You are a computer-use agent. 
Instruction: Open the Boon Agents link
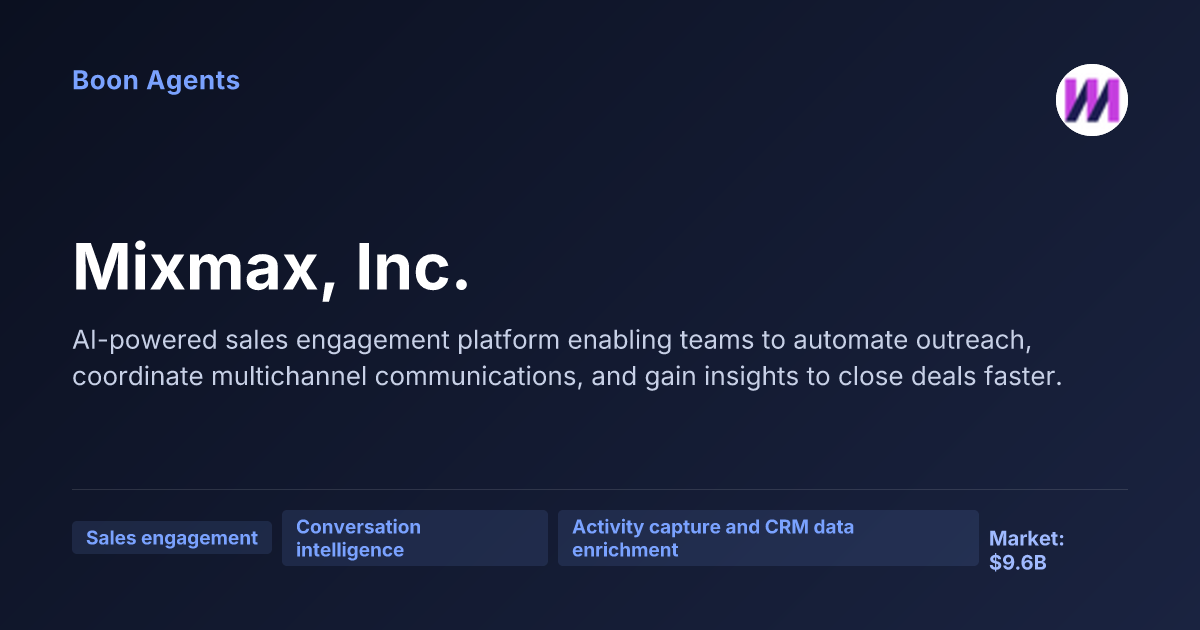[156, 80]
